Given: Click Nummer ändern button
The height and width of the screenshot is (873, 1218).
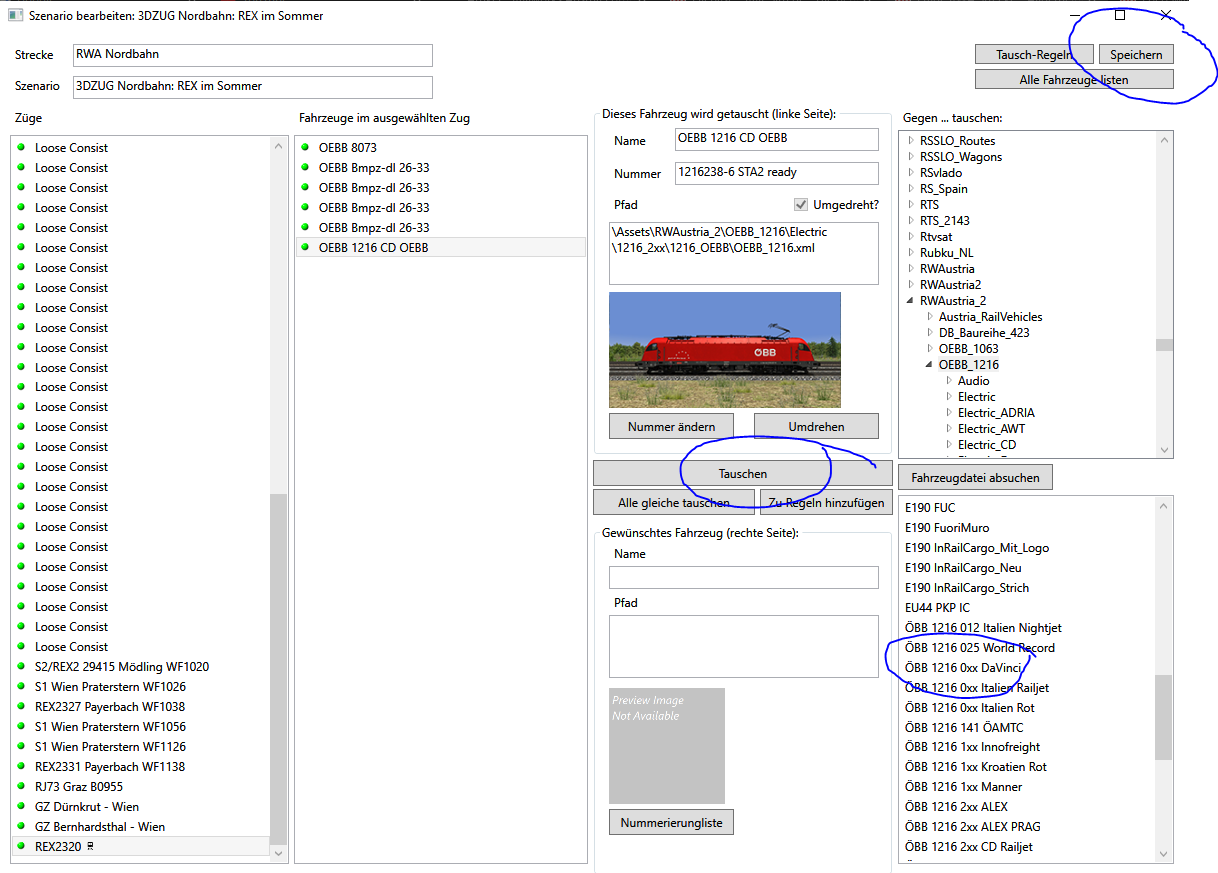Looking at the screenshot, I should [x=671, y=426].
